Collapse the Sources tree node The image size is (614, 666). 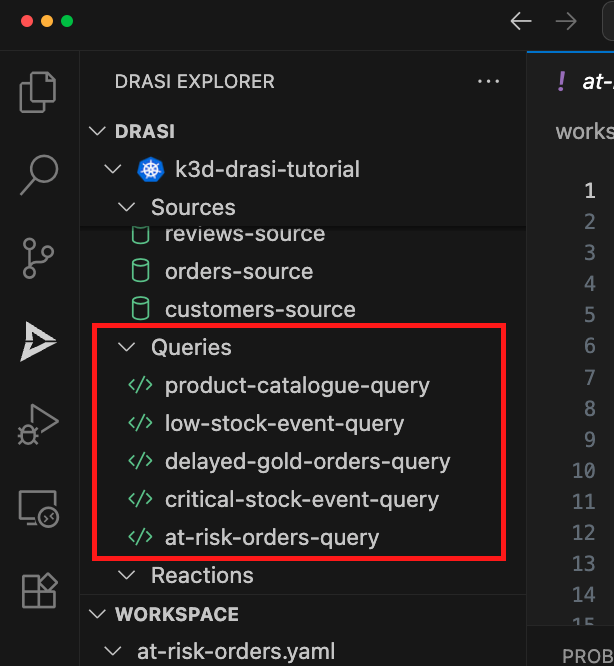[192, 207]
